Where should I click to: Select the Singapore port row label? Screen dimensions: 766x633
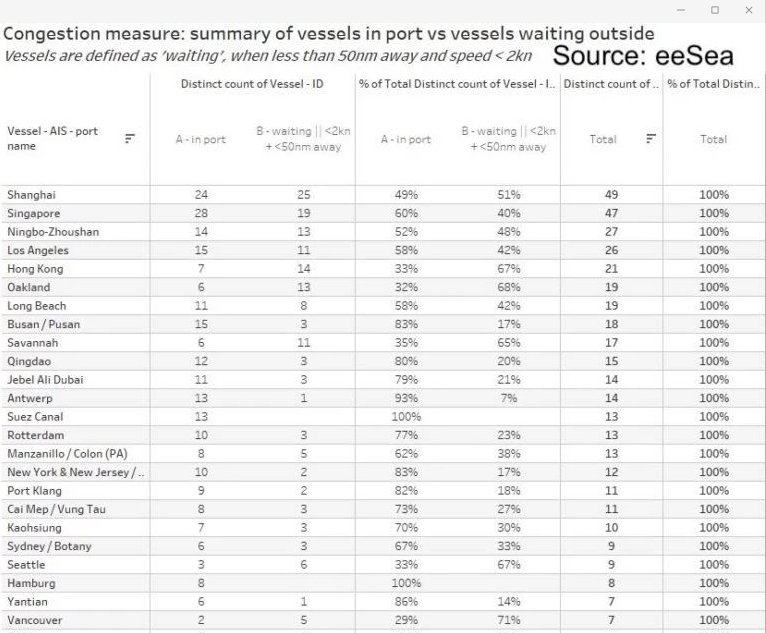[x=34, y=213]
